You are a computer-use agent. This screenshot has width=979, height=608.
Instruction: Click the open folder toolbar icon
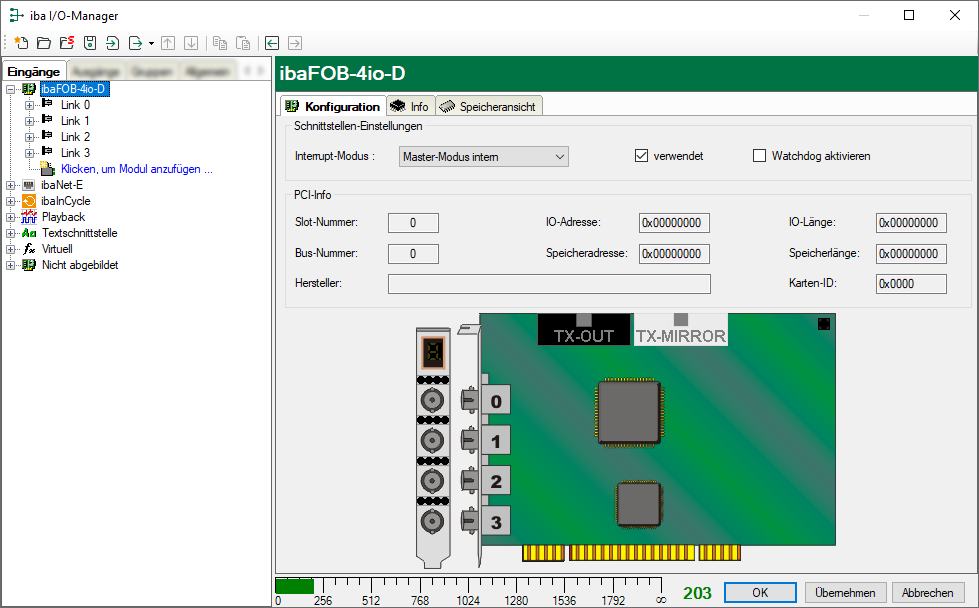tap(44, 43)
